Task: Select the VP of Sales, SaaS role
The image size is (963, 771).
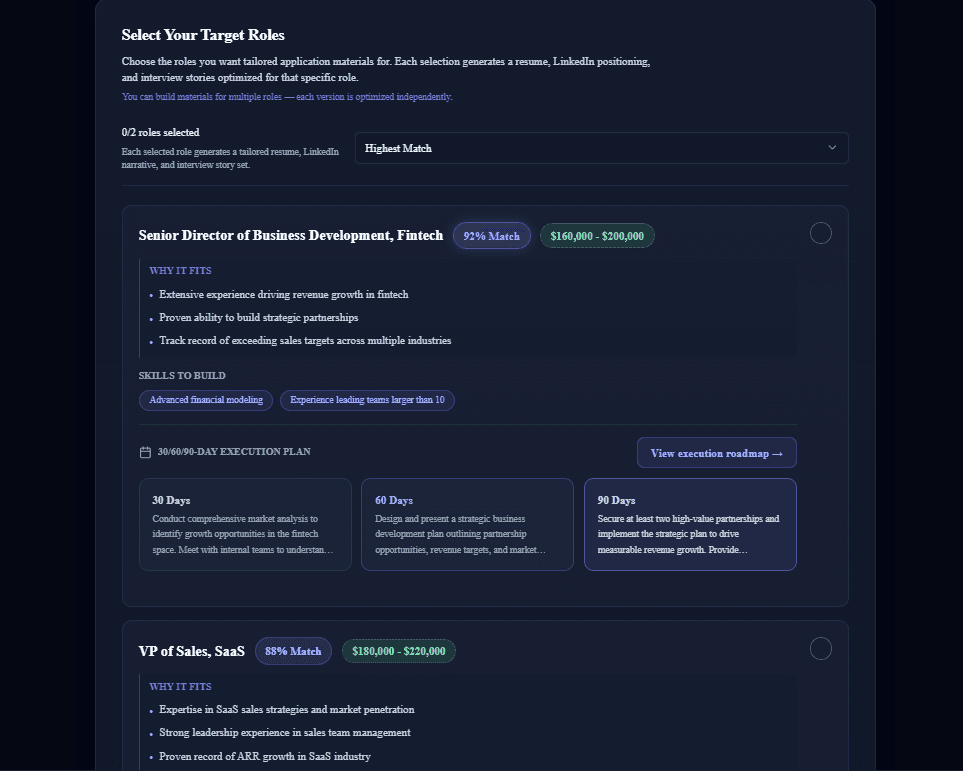Action: click(x=820, y=649)
